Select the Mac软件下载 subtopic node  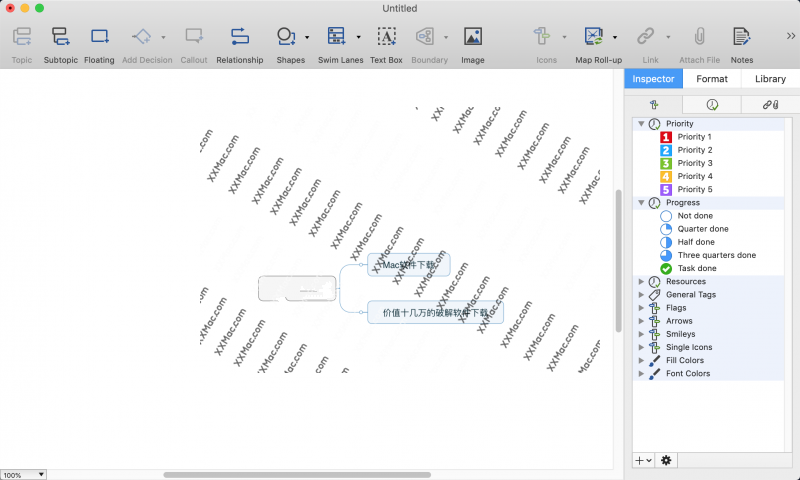click(409, 265)
